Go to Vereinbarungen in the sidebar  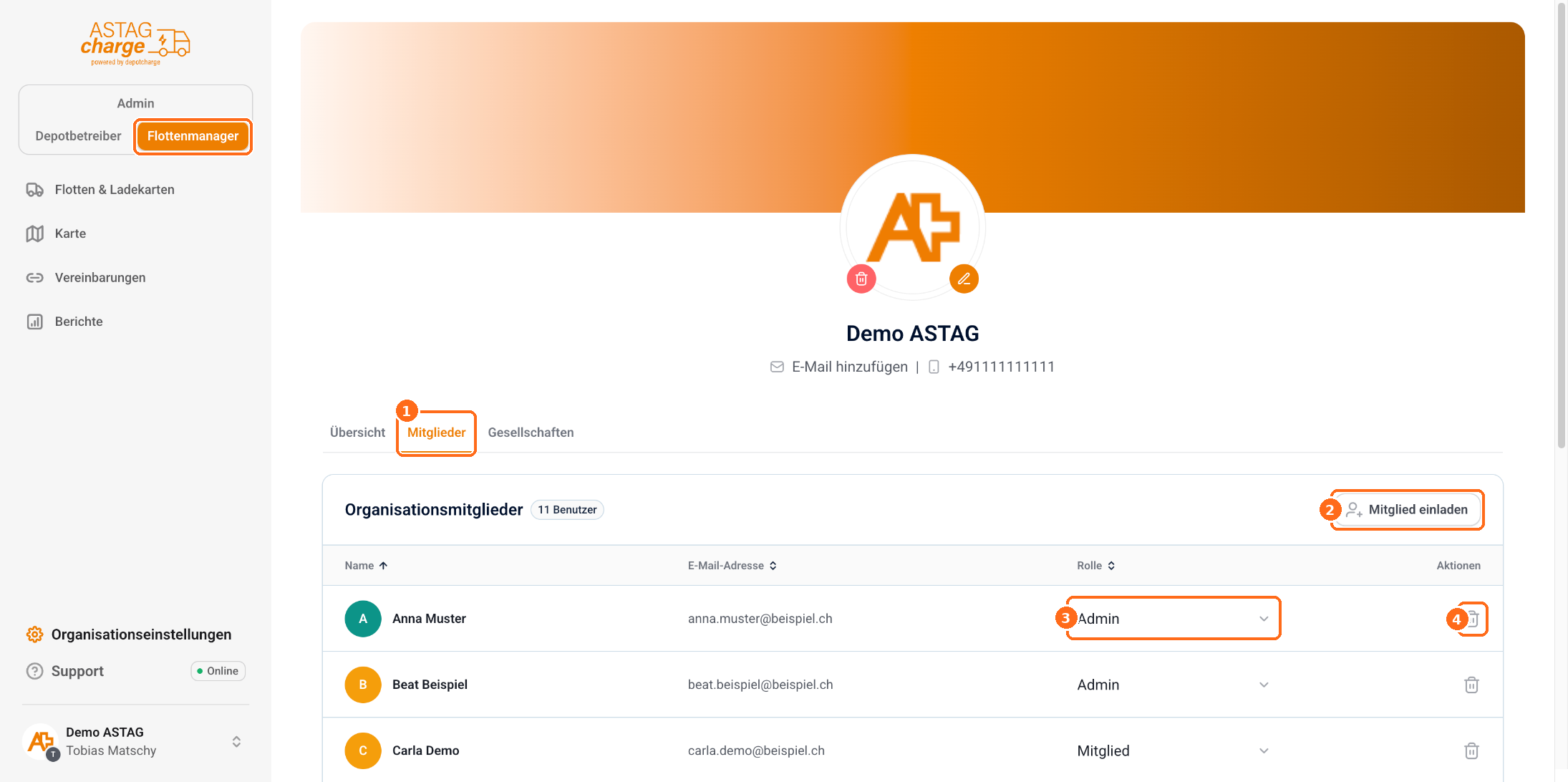click(86, 278)
